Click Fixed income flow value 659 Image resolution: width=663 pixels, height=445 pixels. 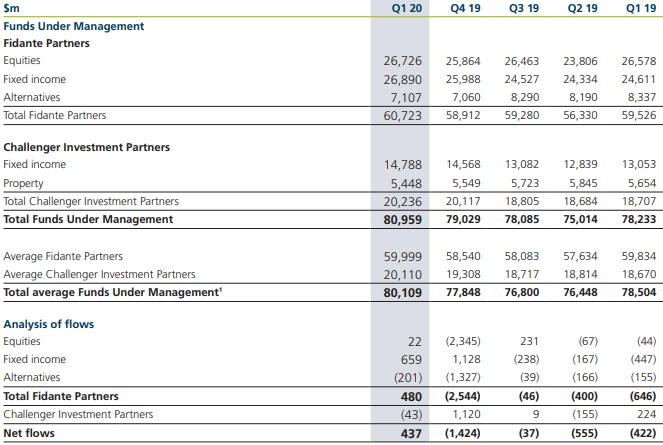click(x=411, y=360)
